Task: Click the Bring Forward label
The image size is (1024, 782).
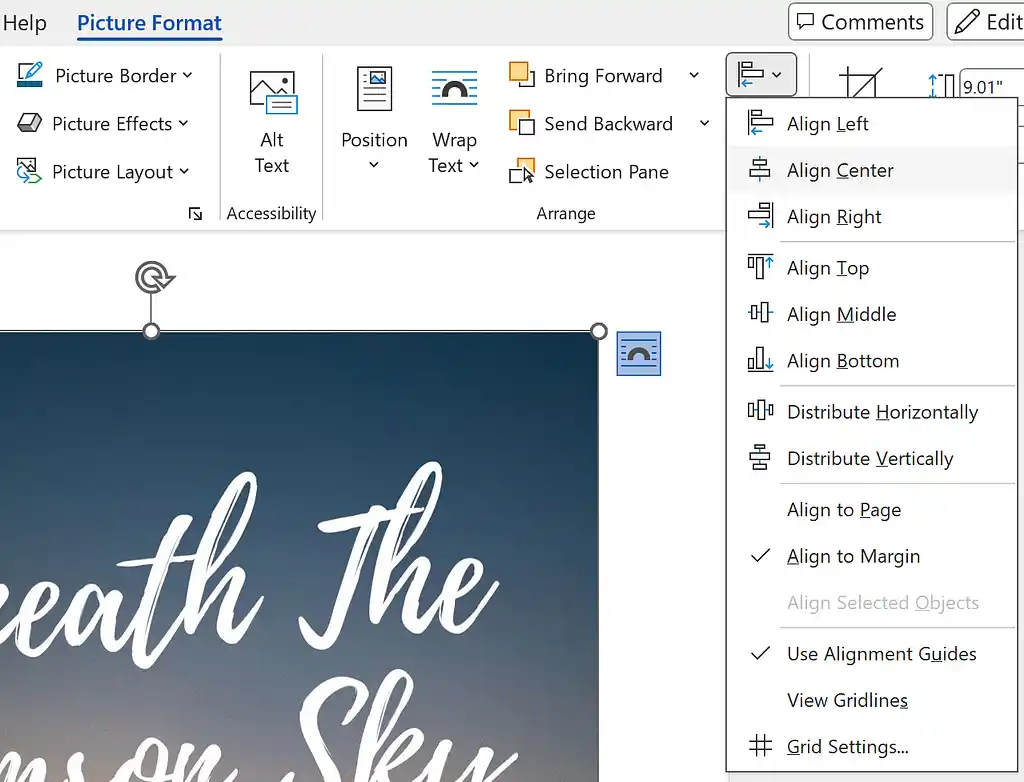Action: tap(603, 76)
